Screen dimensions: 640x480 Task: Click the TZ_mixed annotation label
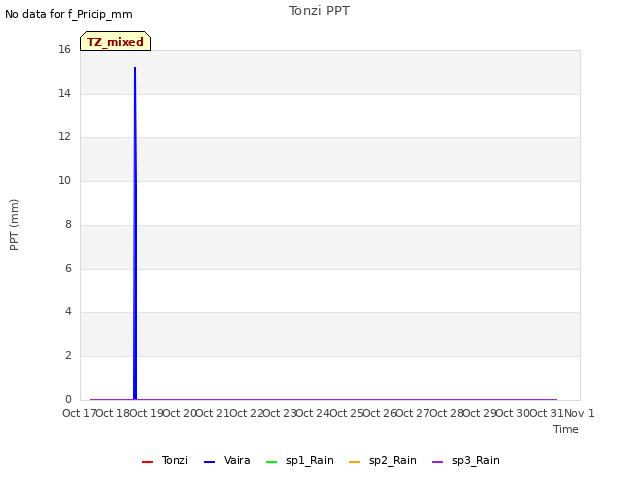[116, 41]
